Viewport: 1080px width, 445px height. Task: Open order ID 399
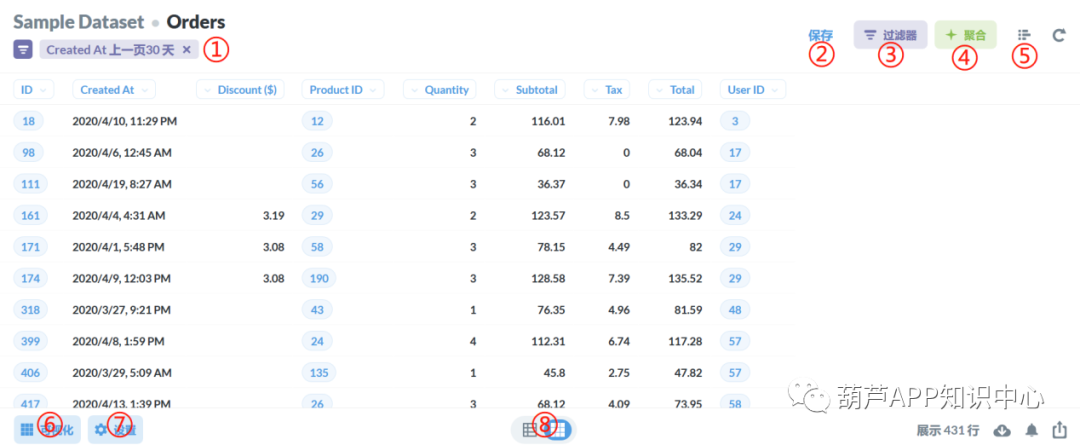tap(30, 341)
